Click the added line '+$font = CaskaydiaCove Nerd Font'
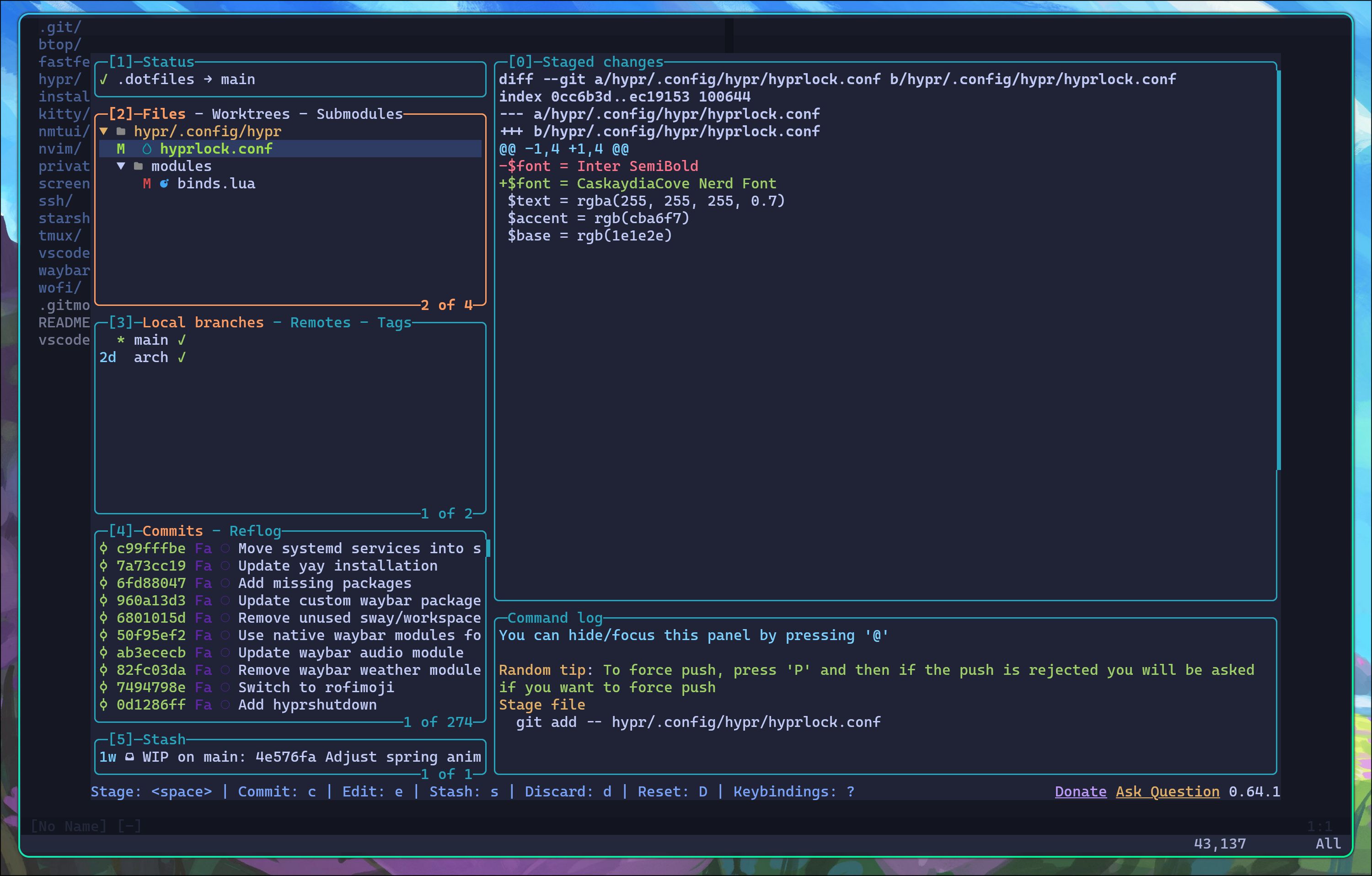The height and width of the screenshot is (876, 1372). pos(638,184)
